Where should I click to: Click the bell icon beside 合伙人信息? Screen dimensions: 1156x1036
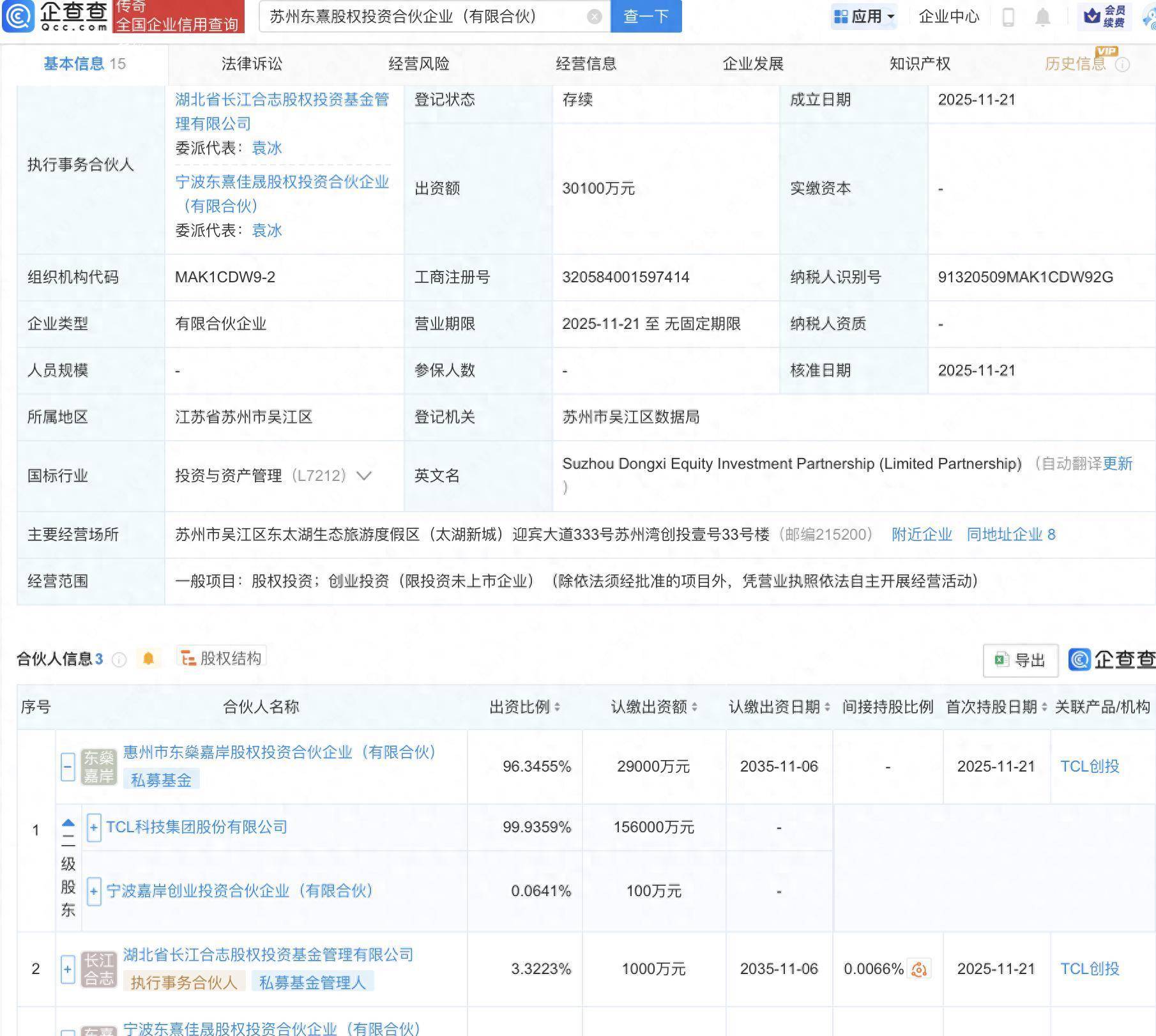tap(149, 659)
